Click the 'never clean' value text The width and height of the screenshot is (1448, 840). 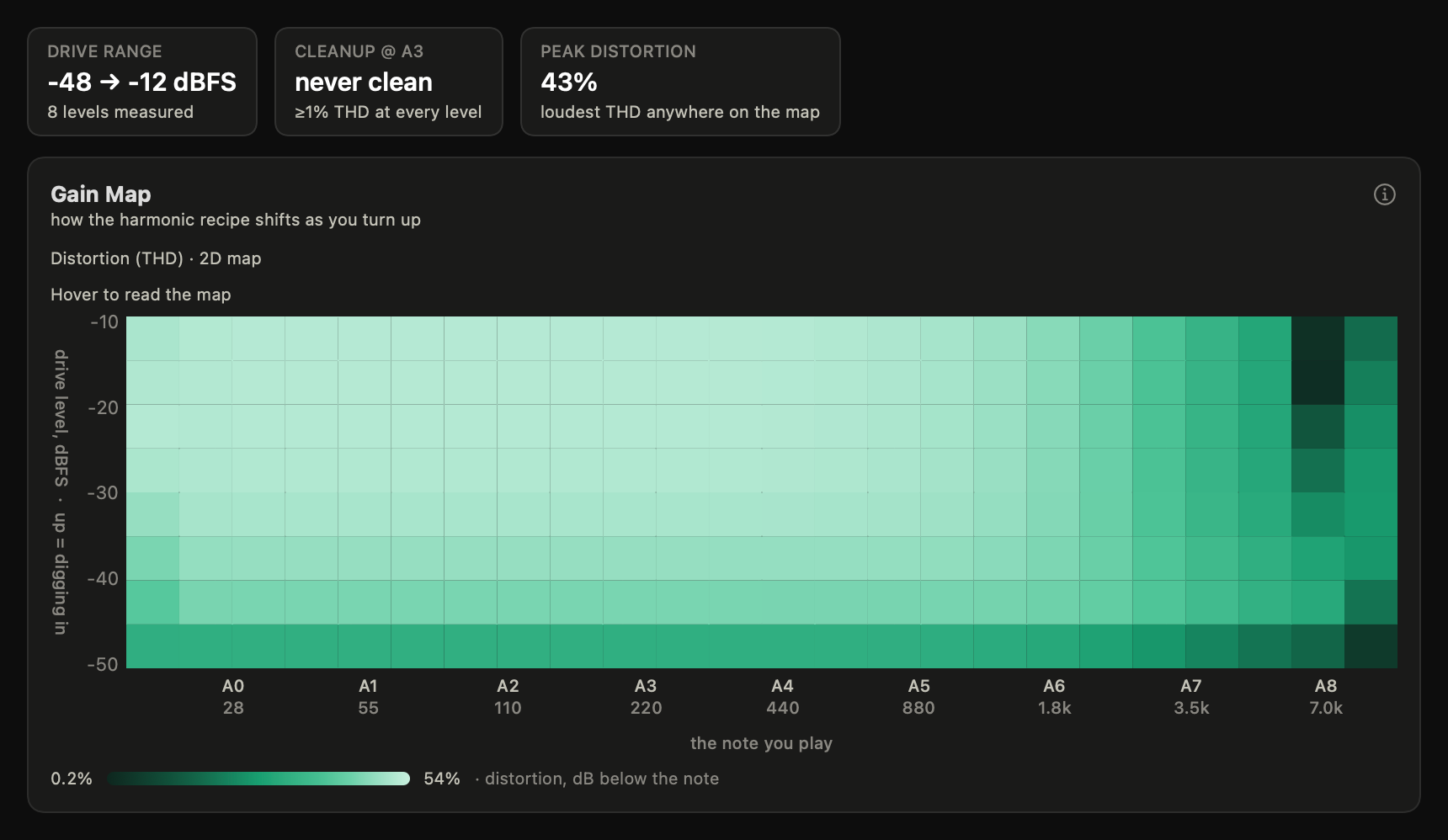(364, 82)
